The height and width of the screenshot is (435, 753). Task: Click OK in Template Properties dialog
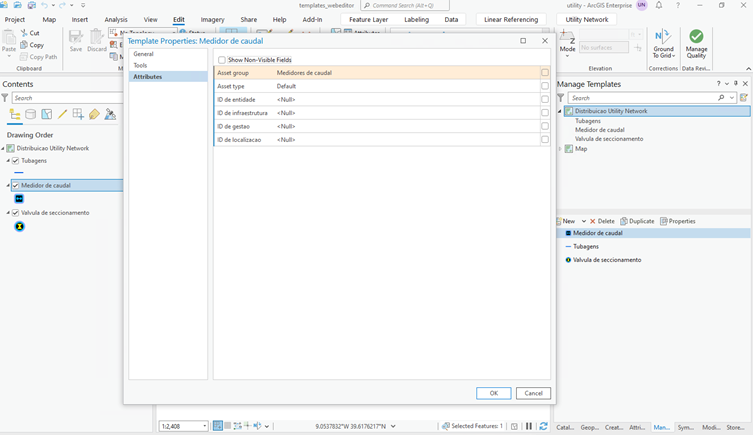click(494, 393)
